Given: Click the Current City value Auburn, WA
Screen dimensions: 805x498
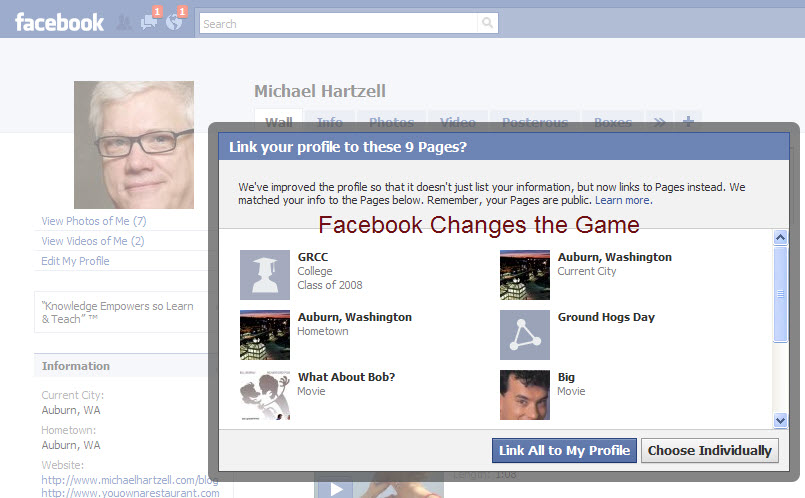Looking at the screenshot, I should (71, 410).
